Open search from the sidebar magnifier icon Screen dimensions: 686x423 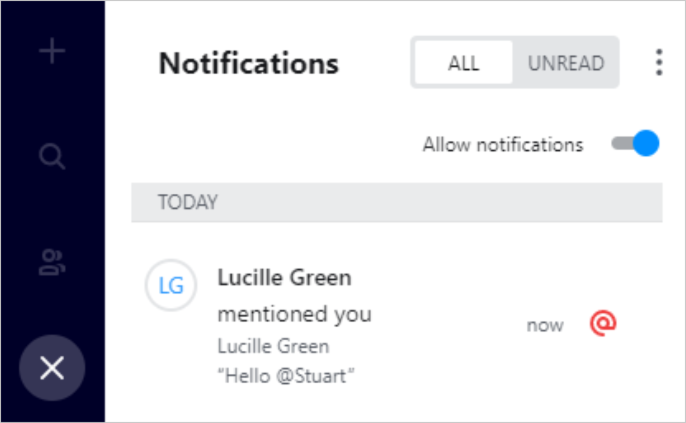pyautogui.click(x=52, y=156)
